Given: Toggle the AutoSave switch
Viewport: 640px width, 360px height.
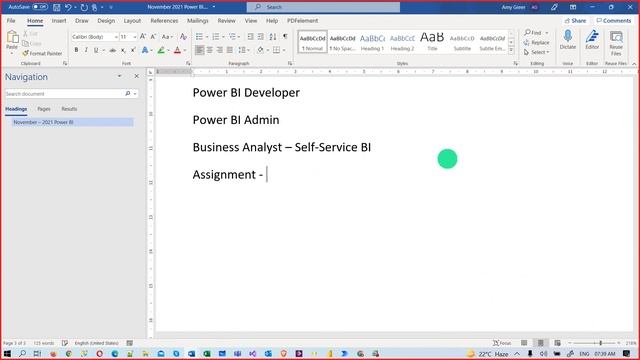Looking at the screenshot, I should [40, 7].
